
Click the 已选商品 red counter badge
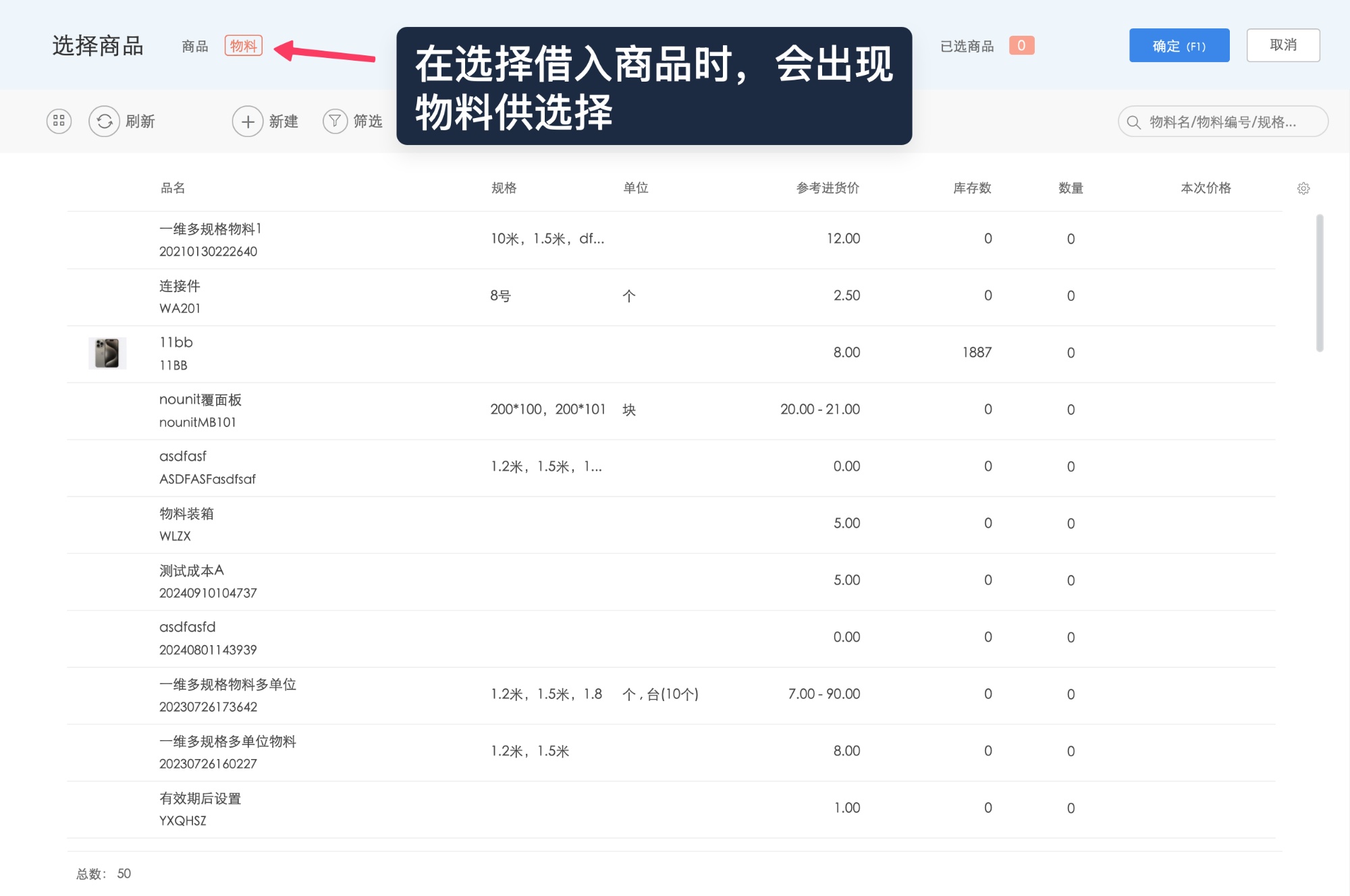point(1021,45)
